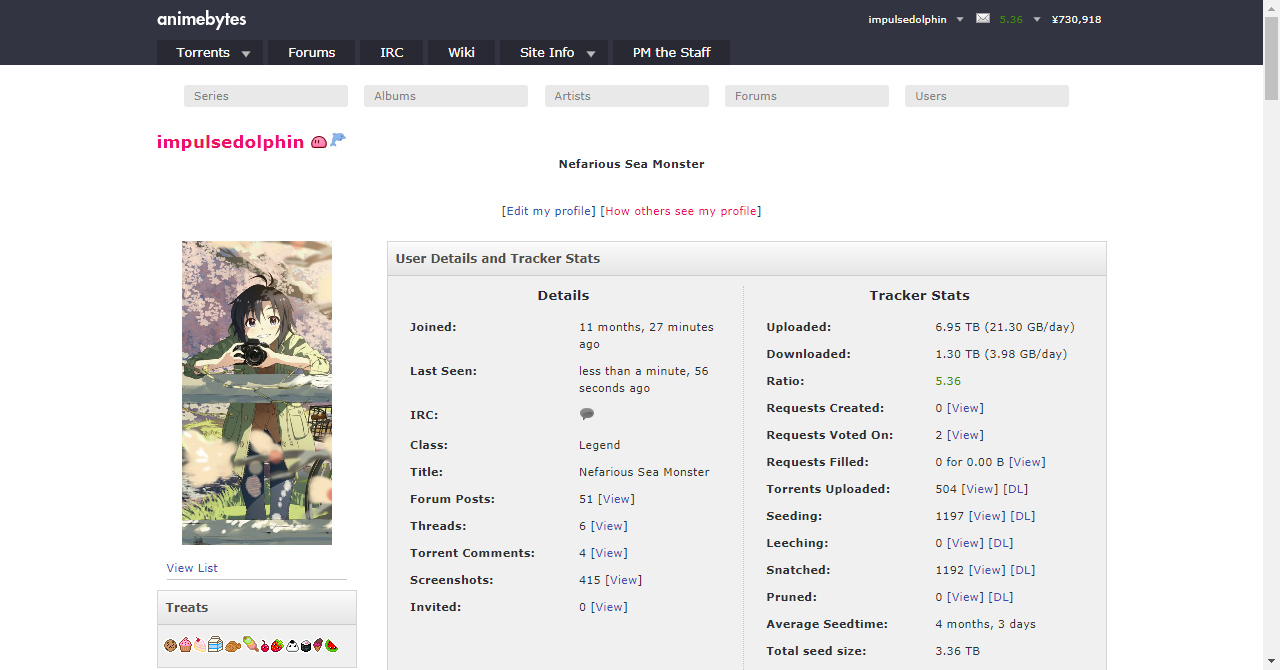Select the strawberry treat icon
This screenshot has height=670, width=1280.
[x=277, y=646]
